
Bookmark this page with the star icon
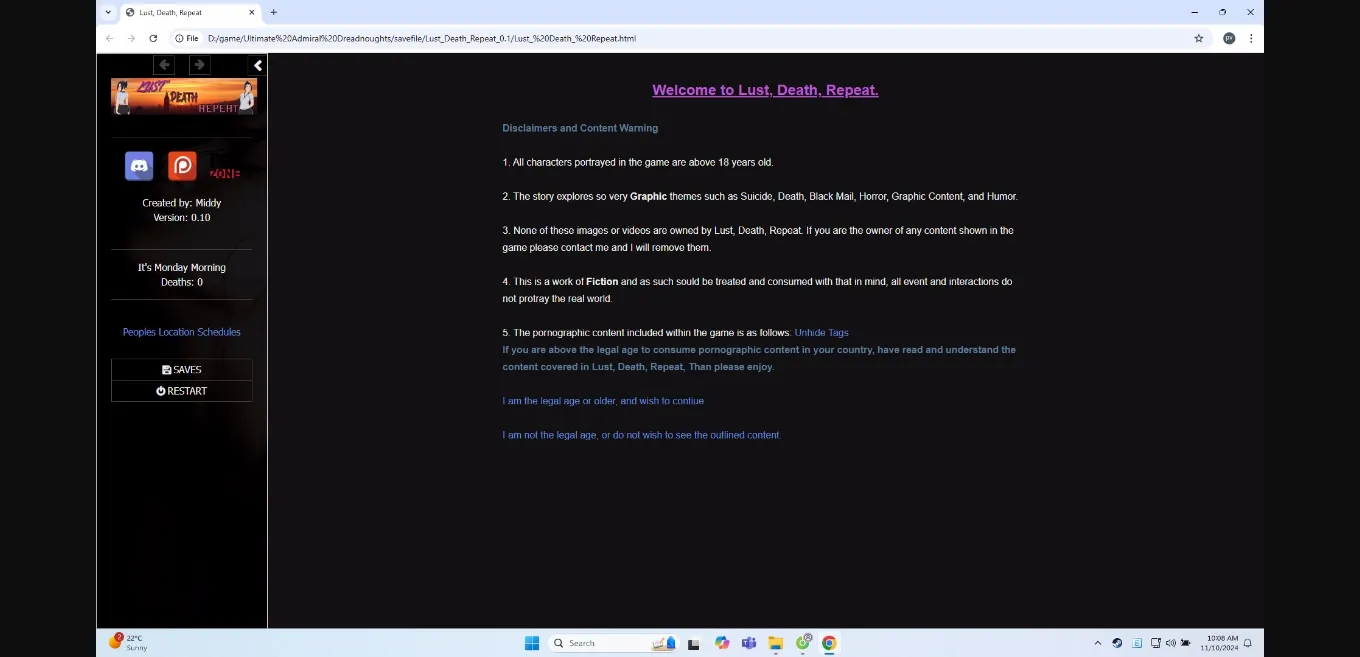pyautogui.click(x=1198, y=38)
